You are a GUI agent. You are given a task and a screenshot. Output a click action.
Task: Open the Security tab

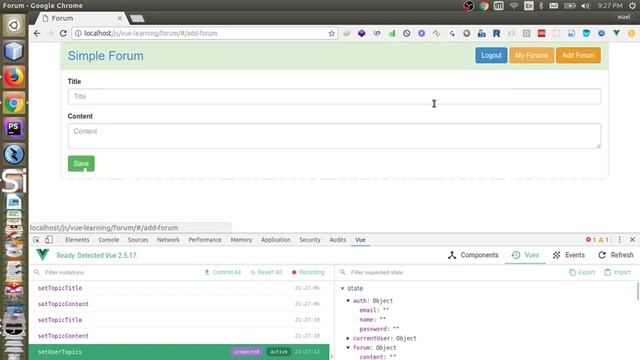(x=310, y=240)
